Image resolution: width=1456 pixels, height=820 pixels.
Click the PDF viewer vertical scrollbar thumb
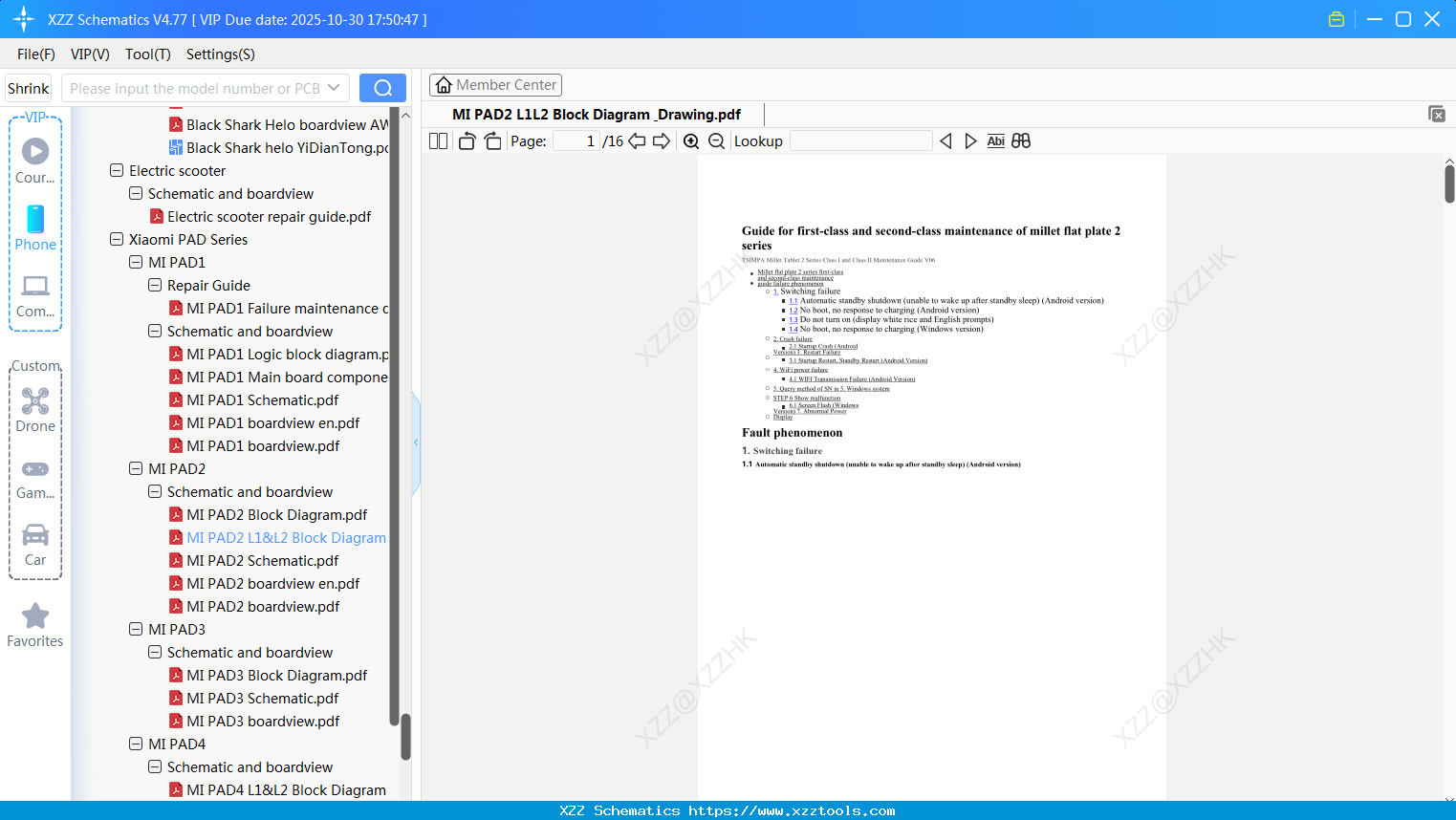(1449, 183)
